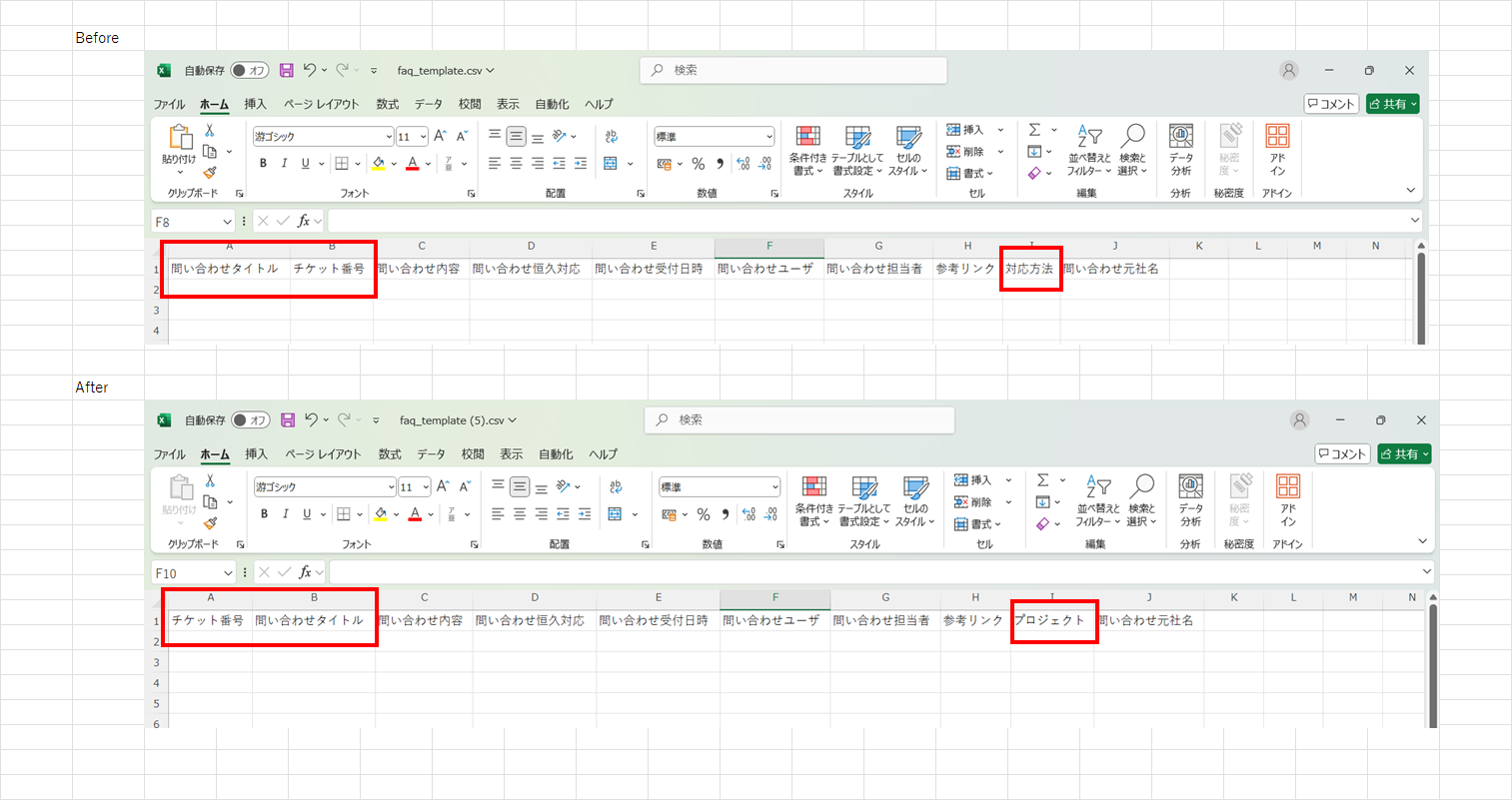Toggle 自動保存 switch in the lower Excel window
The height and width of the screenshot is (800, 1512).
click(x=251, y=420)
